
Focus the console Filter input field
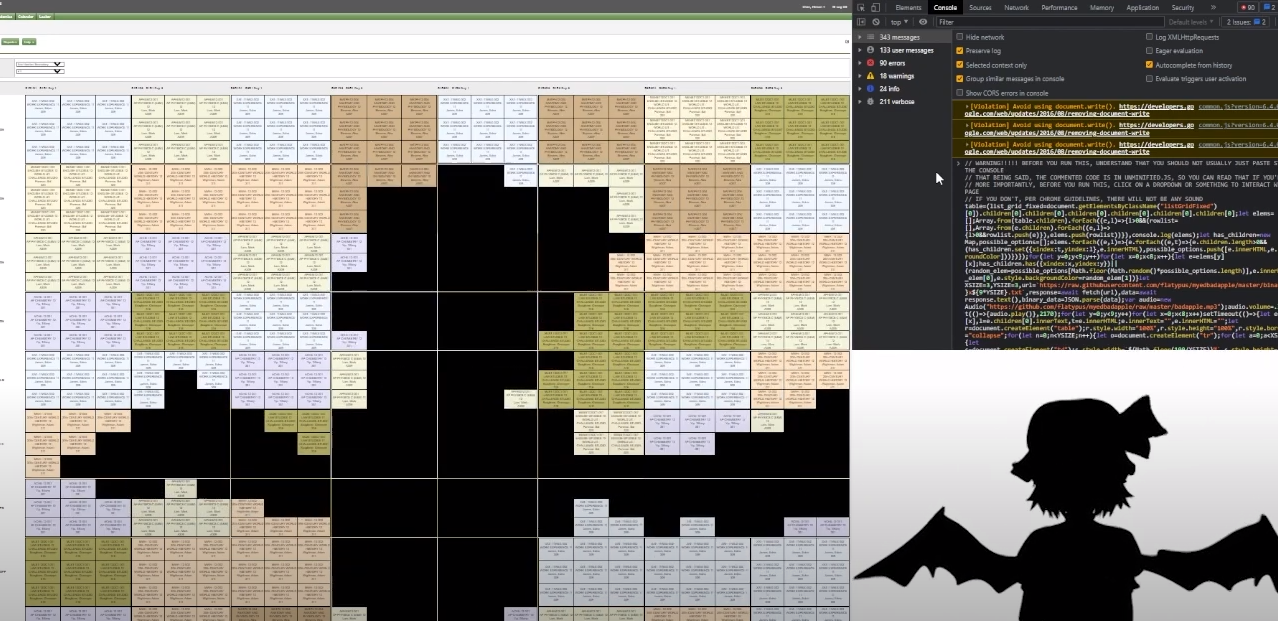point(1049,22)
